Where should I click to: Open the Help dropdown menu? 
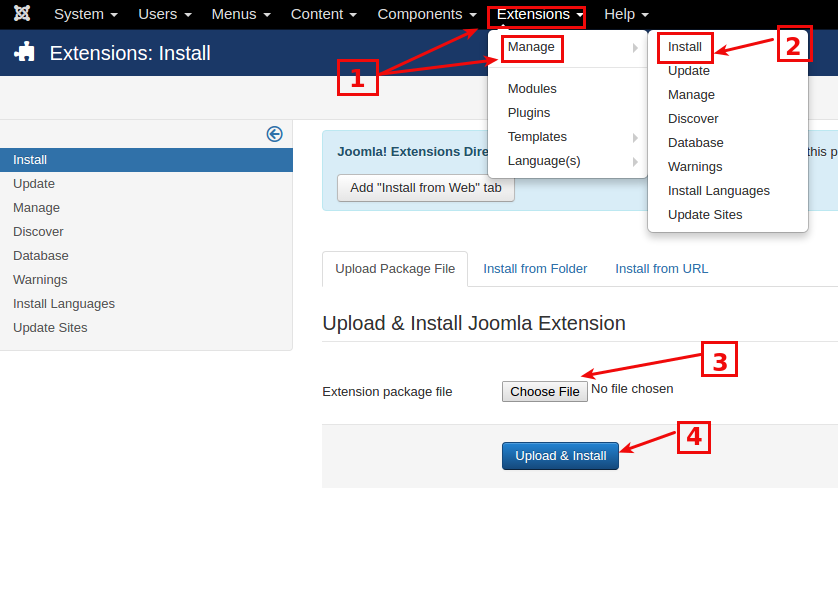(626, 14)
